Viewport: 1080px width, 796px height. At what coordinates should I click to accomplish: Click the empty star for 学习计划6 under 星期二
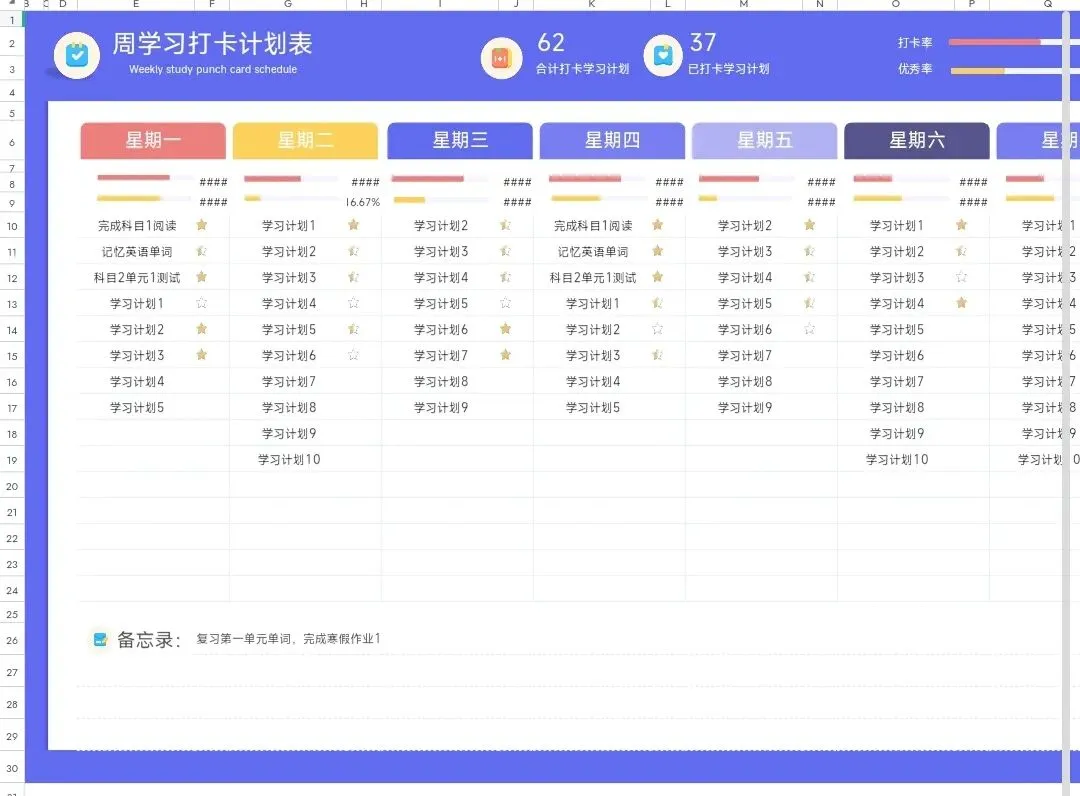[353, 355]
